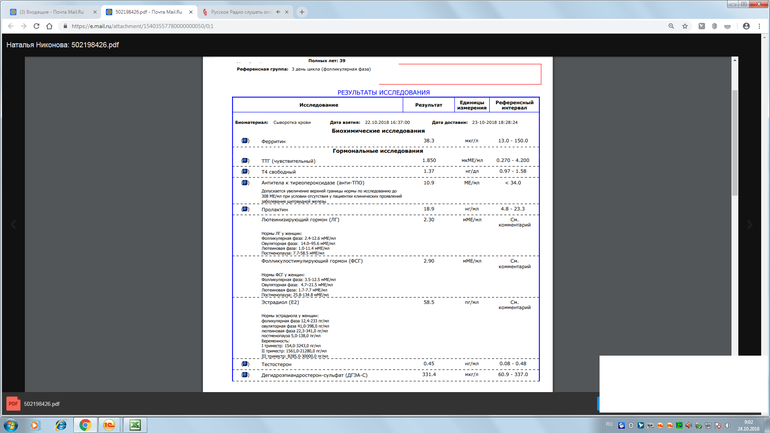Screen dimensions: 770x433
Task: Click the icon next to the Пролактин row
Action: tap(245, 209)
